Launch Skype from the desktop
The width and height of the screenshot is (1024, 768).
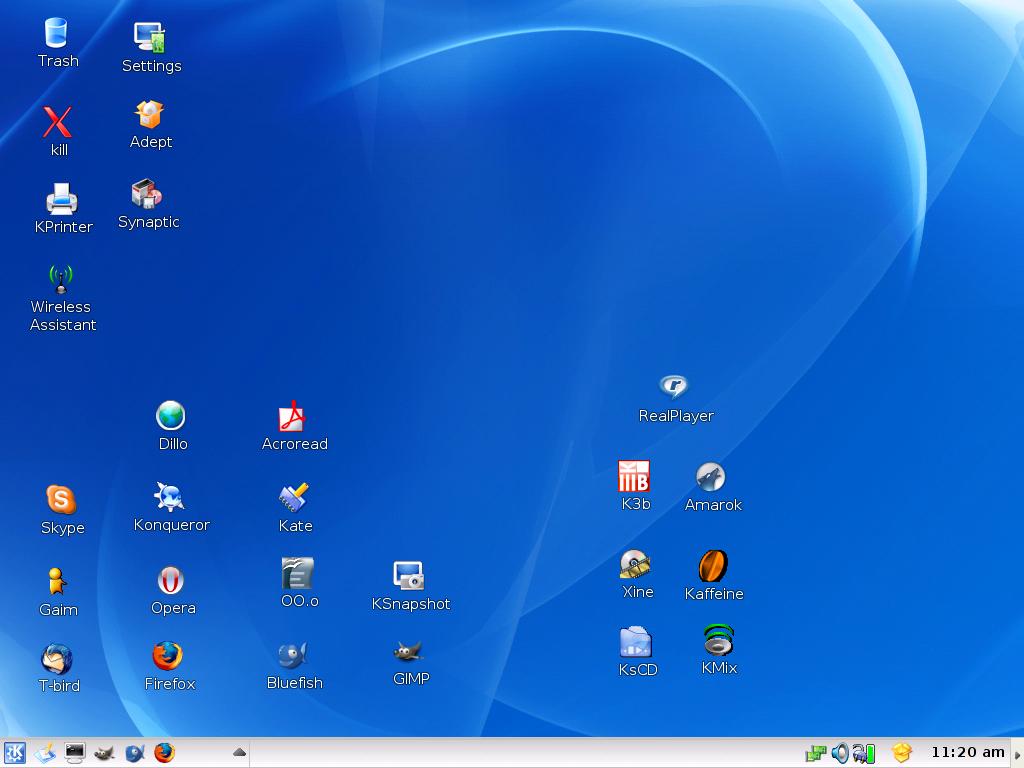[61, 499]
